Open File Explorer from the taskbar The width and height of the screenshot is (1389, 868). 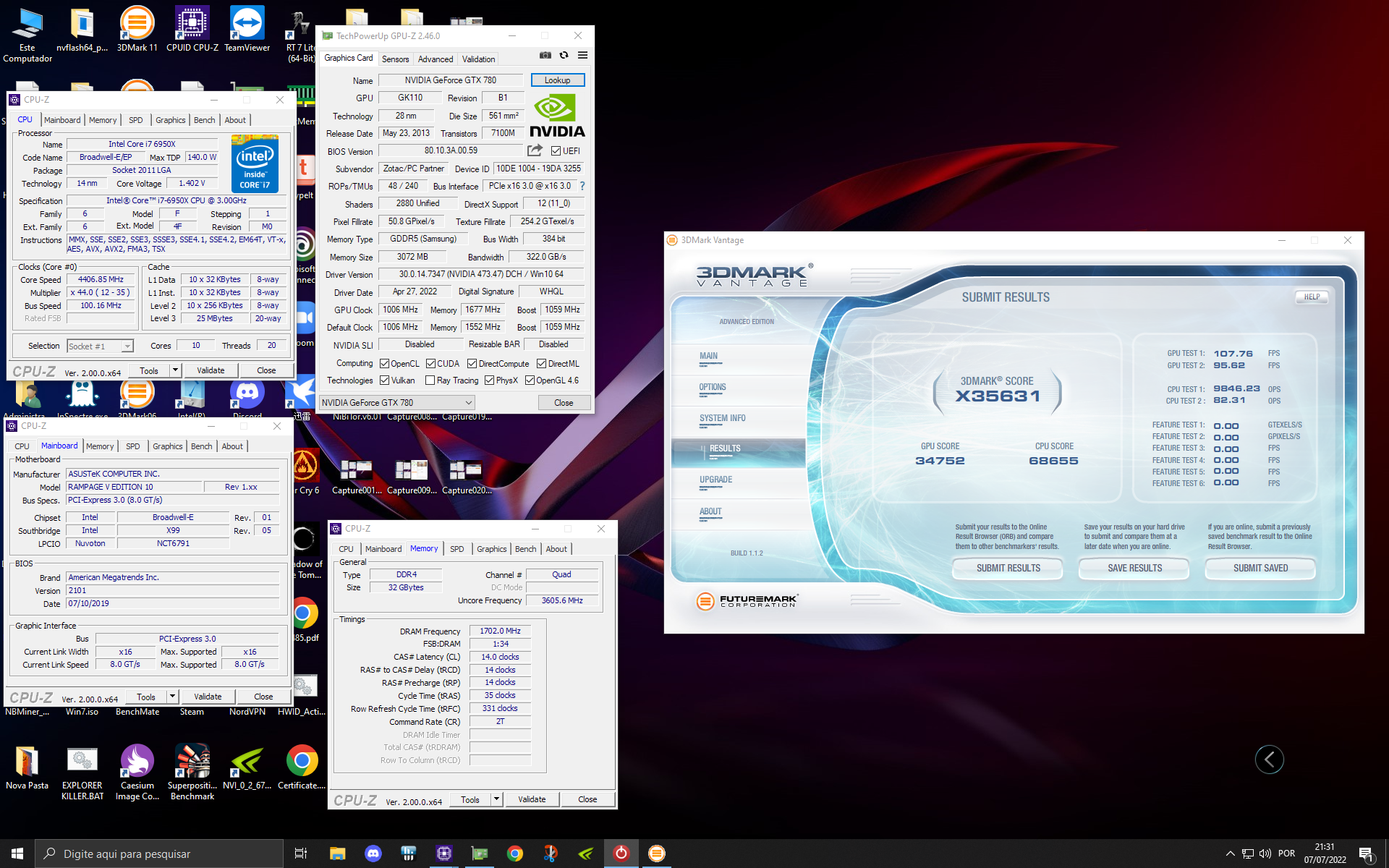click(x=337, y=854)
